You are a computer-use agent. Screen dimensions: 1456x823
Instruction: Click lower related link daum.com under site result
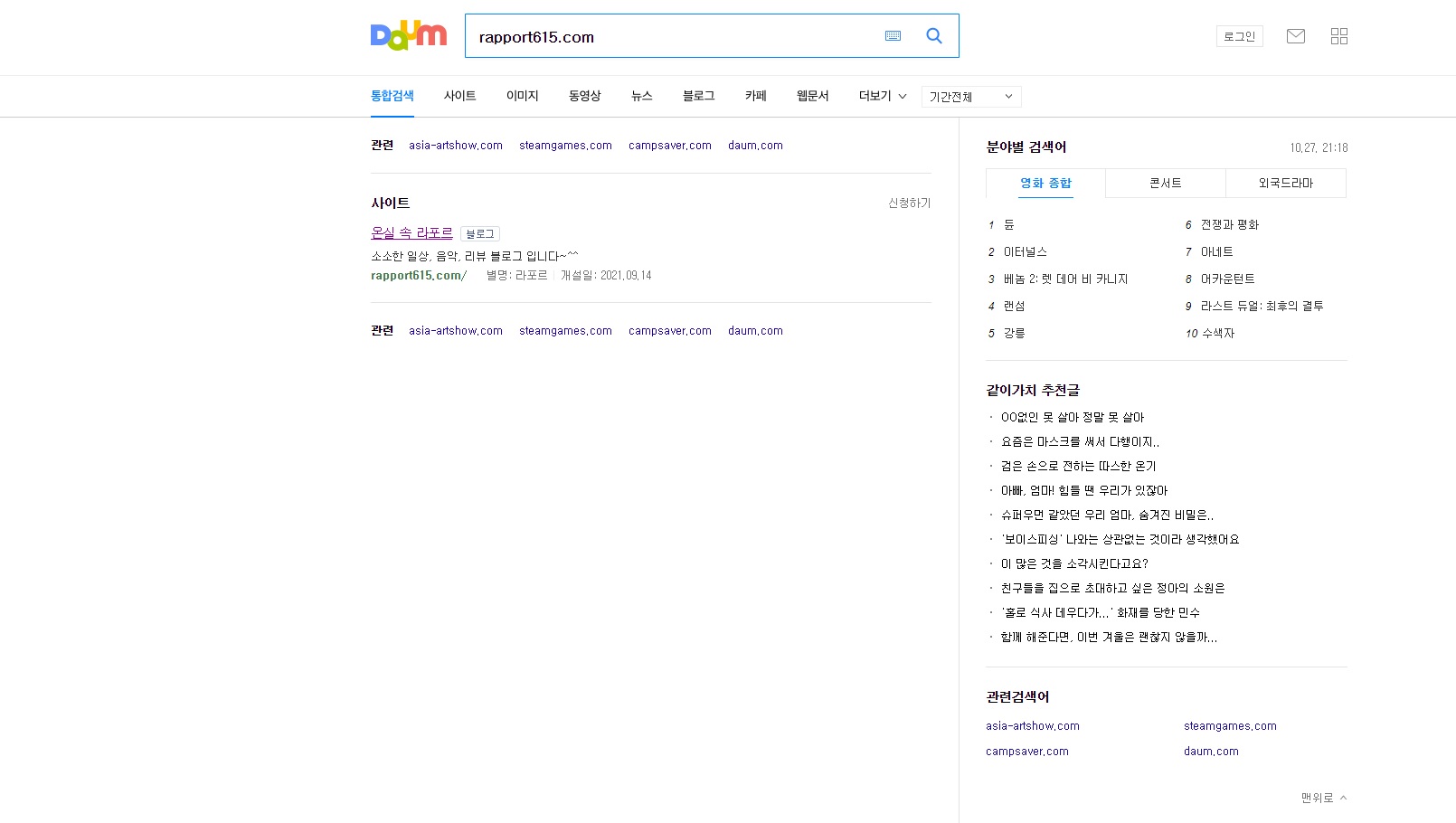755,331
